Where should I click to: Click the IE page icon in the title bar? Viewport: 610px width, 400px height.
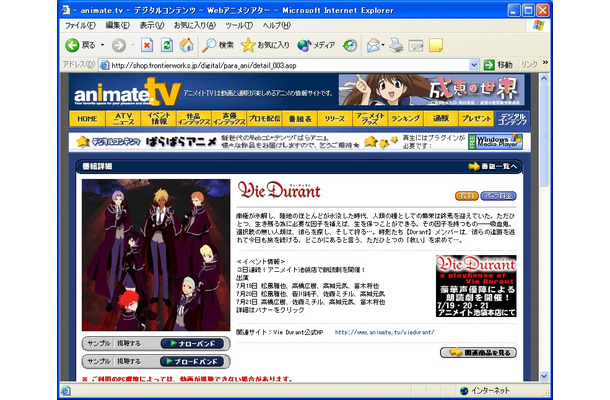[65, 10]
